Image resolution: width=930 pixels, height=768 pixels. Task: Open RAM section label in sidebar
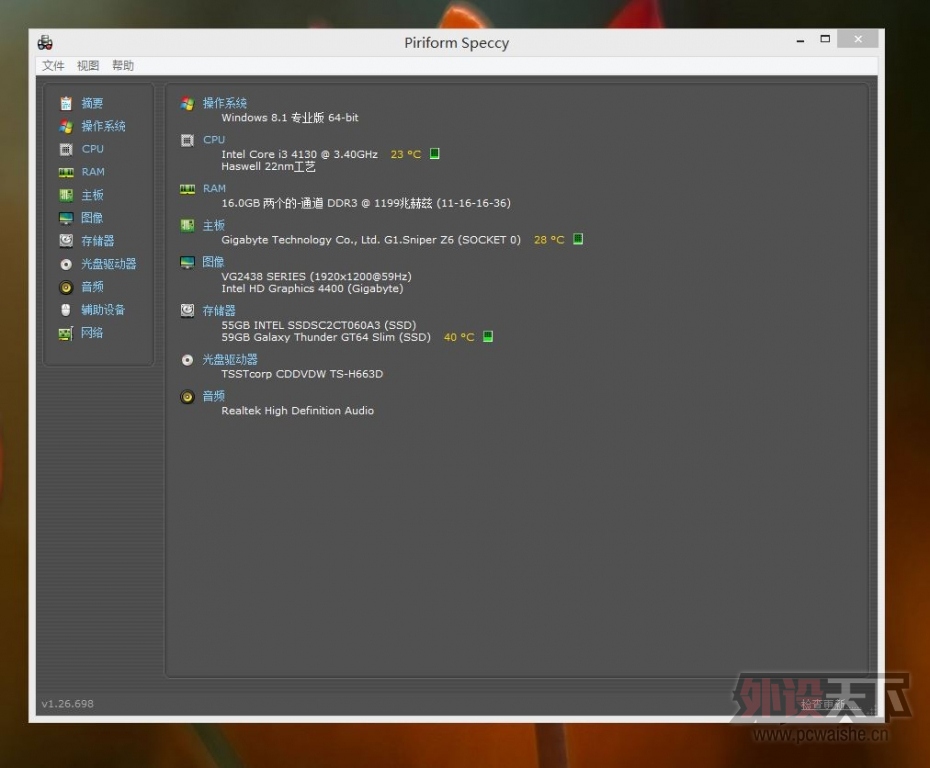click(93, 172)
